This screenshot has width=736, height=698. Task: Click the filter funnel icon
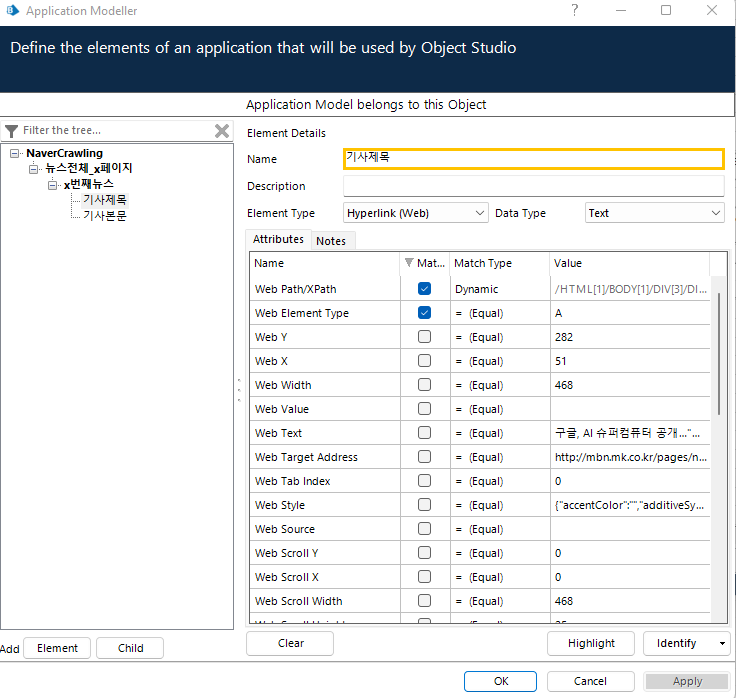[x=11, y=130]
